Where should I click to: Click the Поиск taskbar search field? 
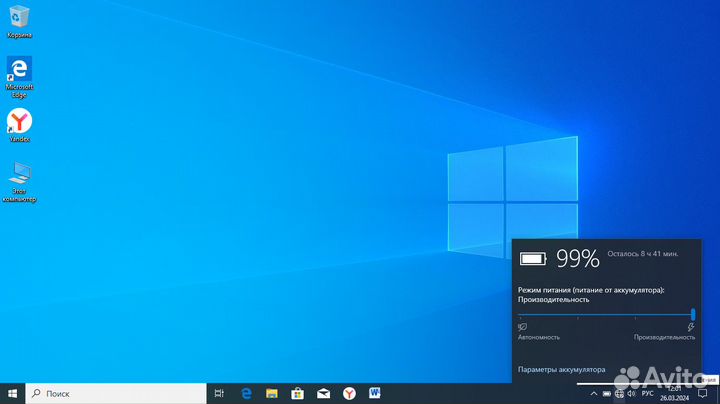coord(116,393)
